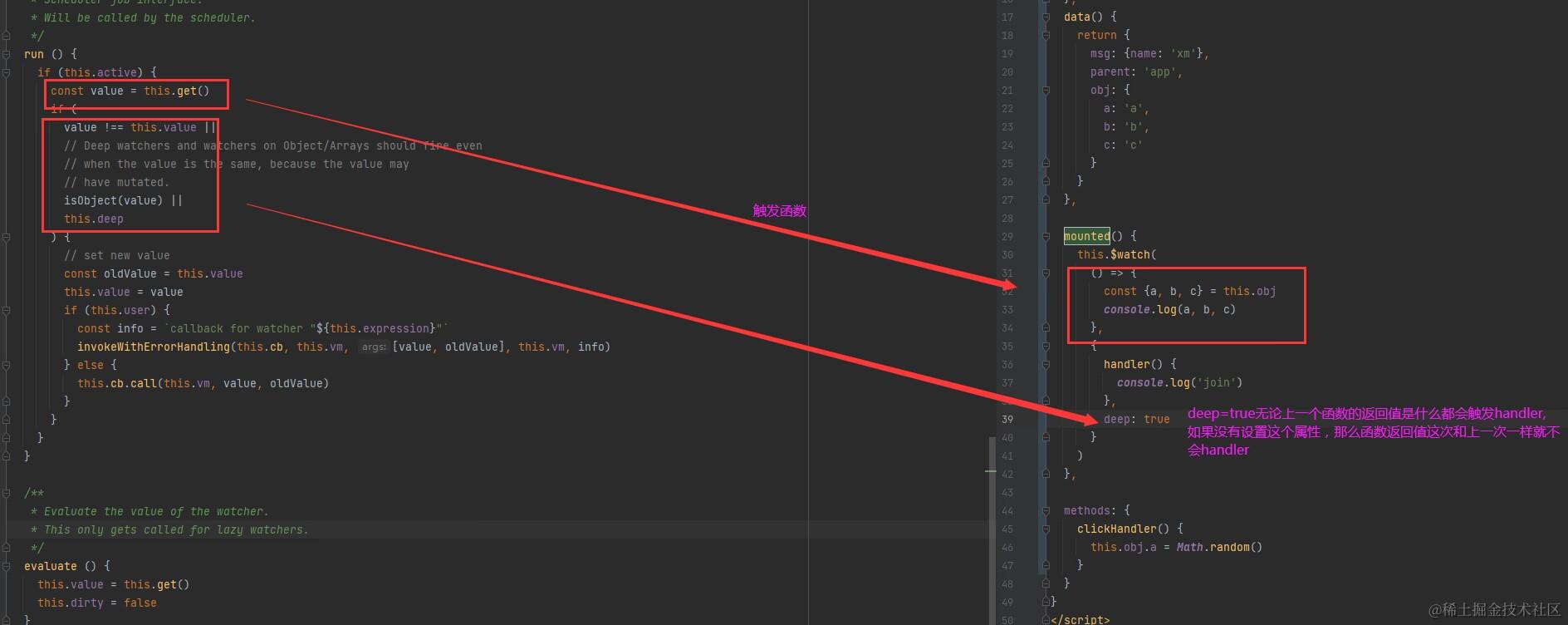Click the closing '</script>' tag
The image size is (1568, 625).
tap(1080, 619)
